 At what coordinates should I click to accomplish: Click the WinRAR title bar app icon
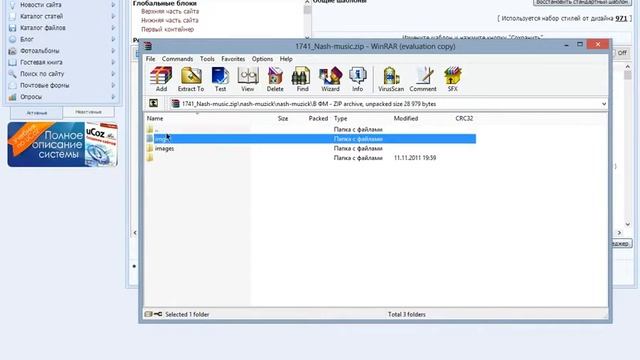[x=148, y=46]
